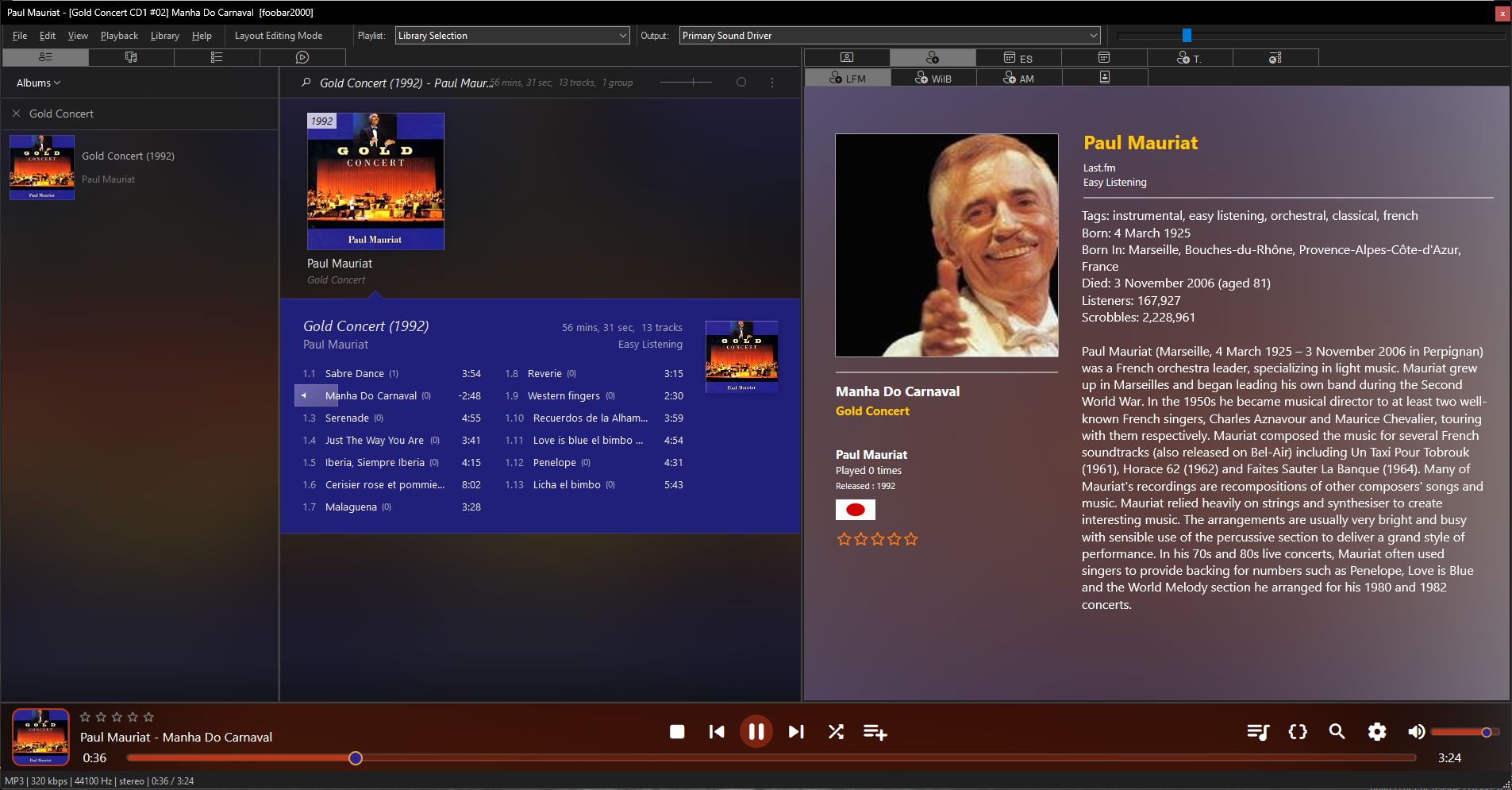Viewport: 1512px width, 790px height.
Task: Switch to the music-note library tab
Action: click(131, 57)
